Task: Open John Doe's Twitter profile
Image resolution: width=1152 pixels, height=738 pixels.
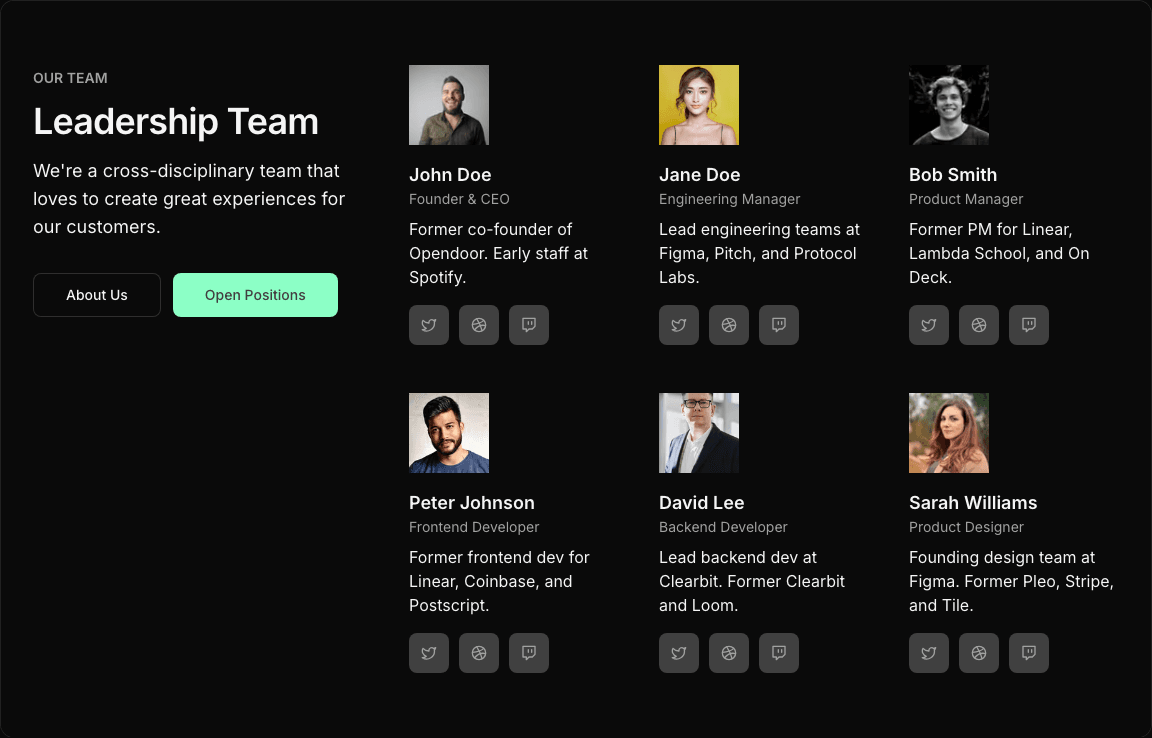Action: coord(429,325)
